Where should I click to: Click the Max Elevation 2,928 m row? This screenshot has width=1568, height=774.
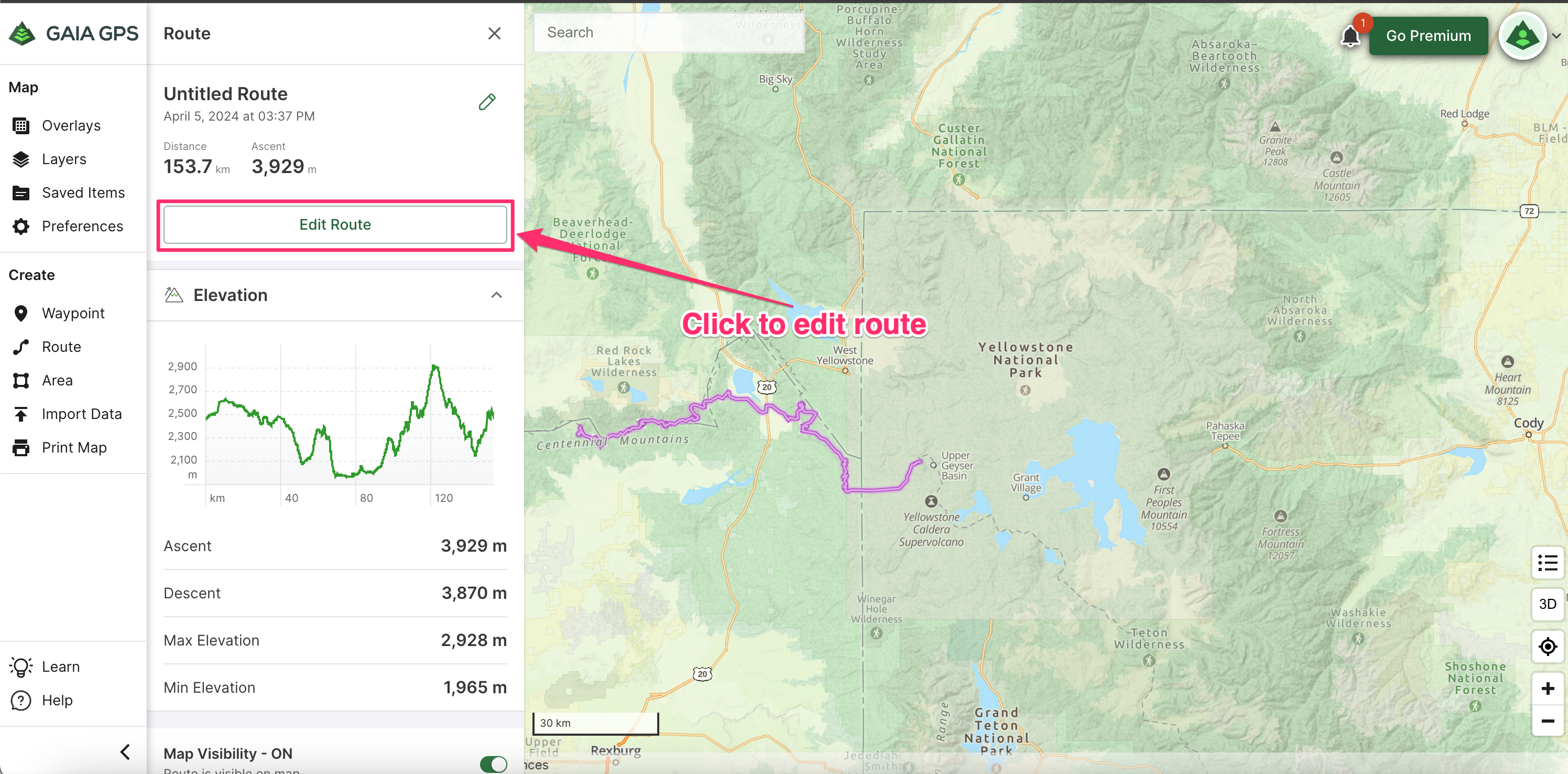coord(335,641)
